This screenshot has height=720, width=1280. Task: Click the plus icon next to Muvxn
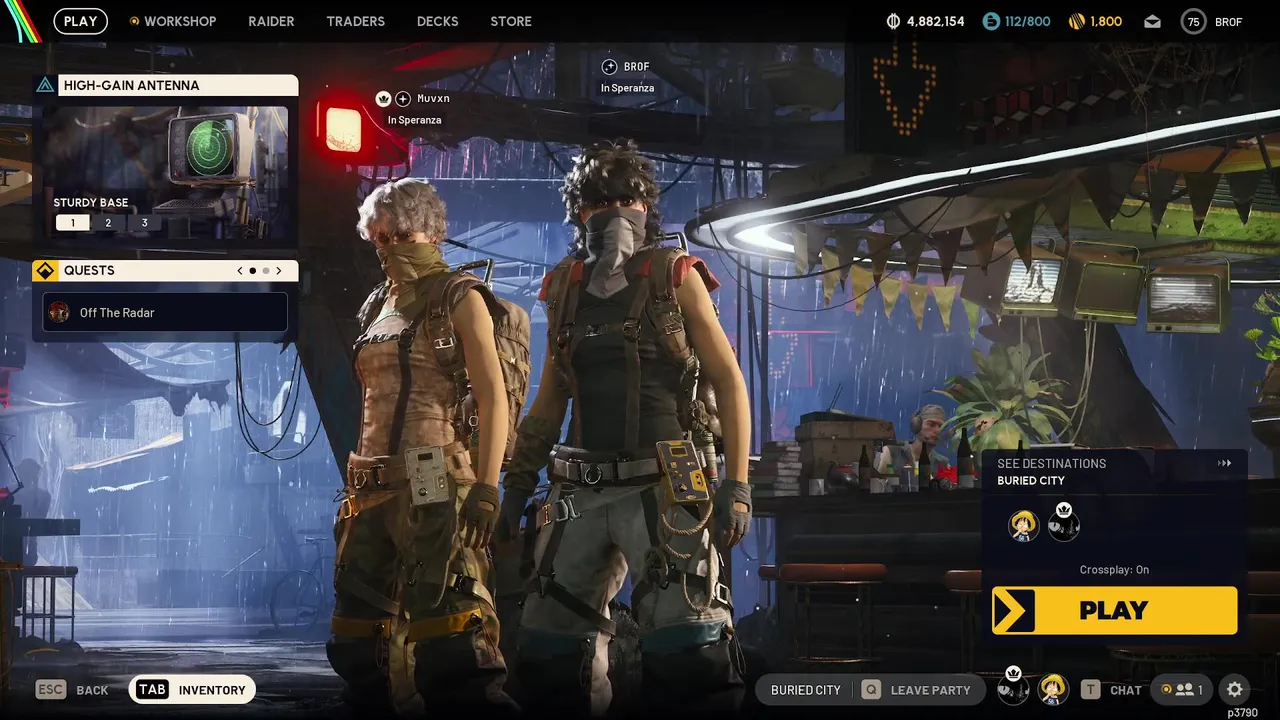[403, 99]
